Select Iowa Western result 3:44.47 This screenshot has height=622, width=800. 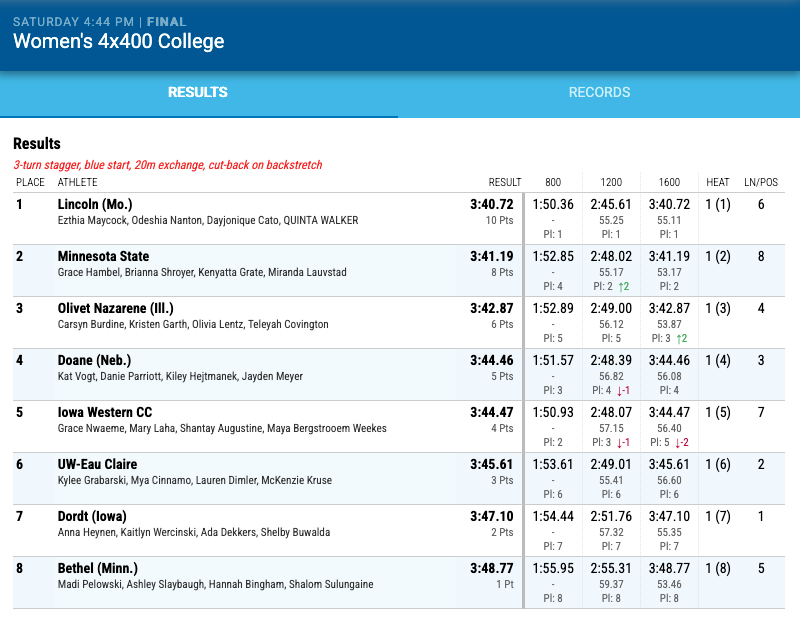tap(491, 413)
